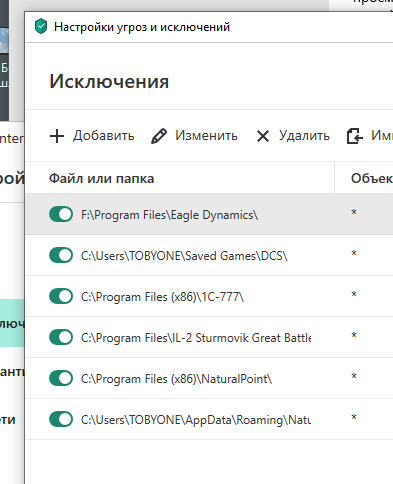This screenshot has width=393, height=484.
Task: Disable the 1C-777 exclusion switch
Action: tap(61, 296)
